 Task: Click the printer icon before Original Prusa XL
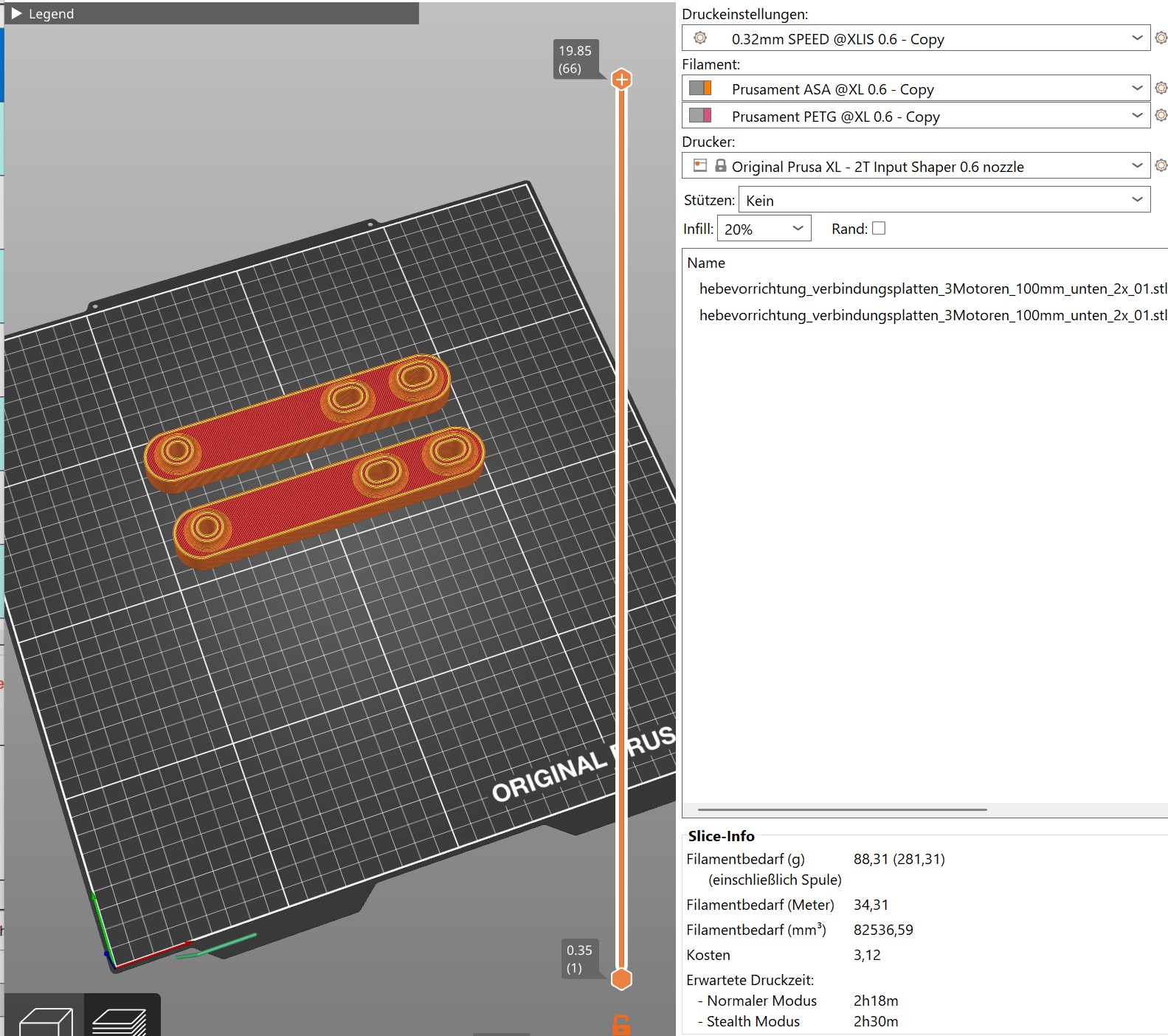click(700, 165)
